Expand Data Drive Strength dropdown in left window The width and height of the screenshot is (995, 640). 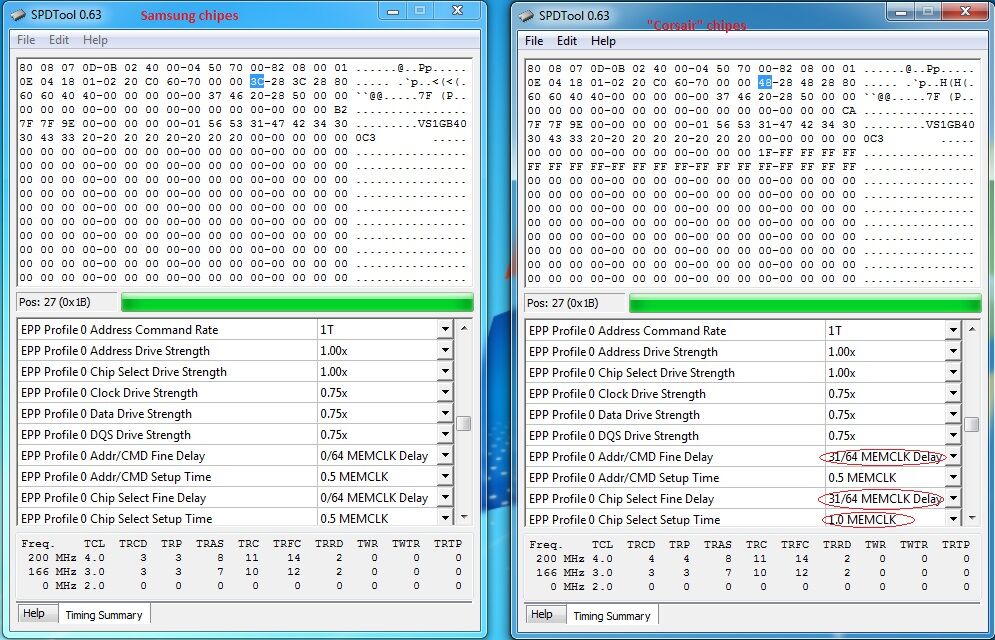coord(445,413)
